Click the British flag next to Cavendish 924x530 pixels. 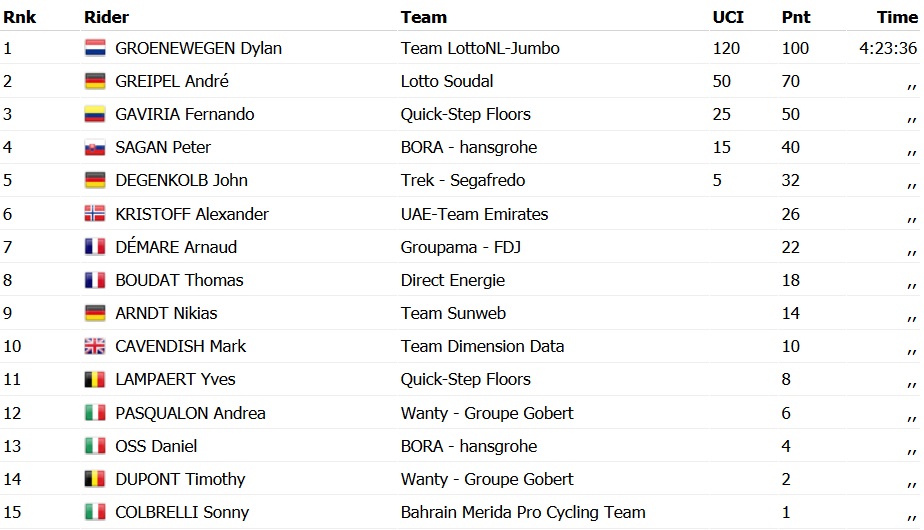click(95, 347)
